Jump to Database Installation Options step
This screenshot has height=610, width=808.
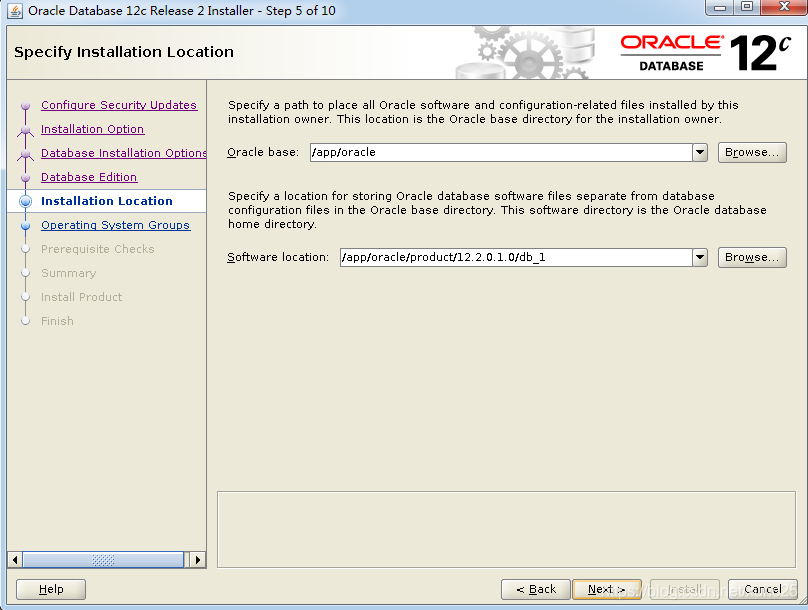click(x=124, y=153)
